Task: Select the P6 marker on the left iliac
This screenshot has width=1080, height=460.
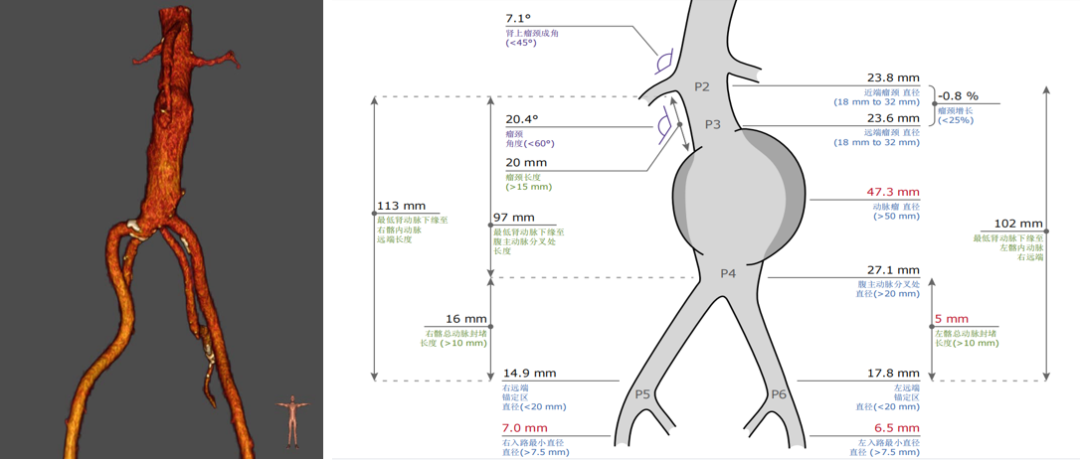Action: coord(779,395)
